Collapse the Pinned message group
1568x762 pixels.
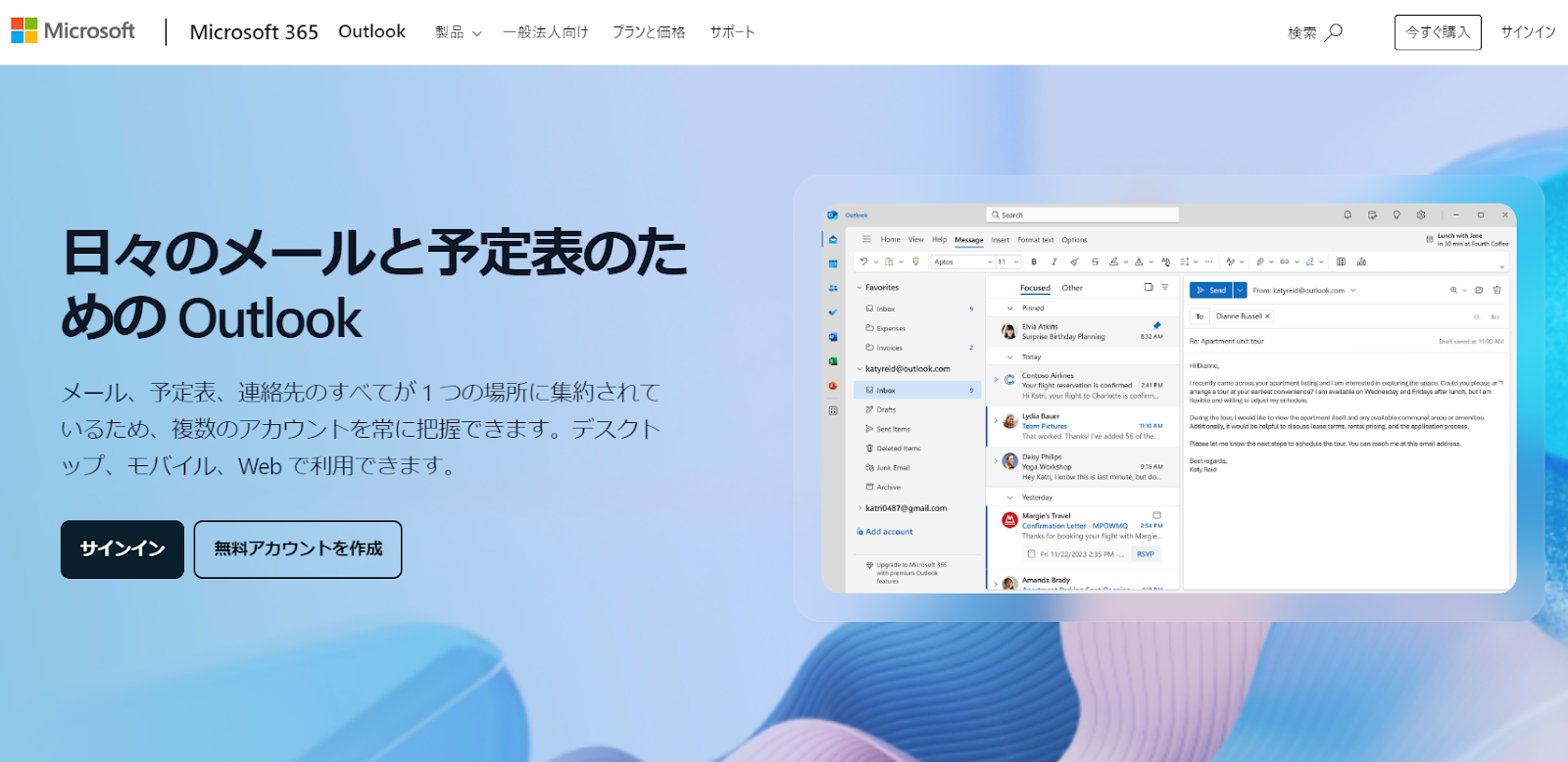coord(1010,309)
